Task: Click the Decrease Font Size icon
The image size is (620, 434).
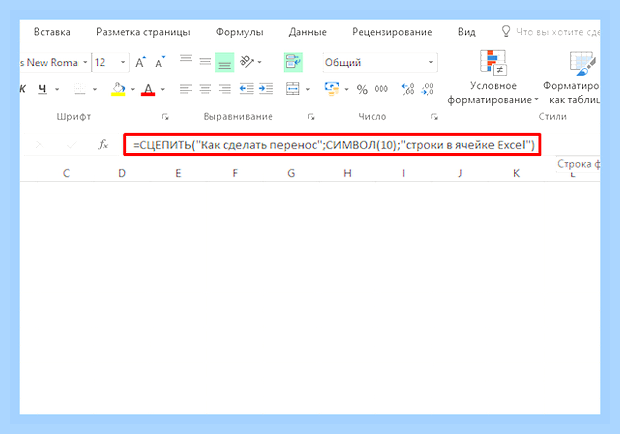Action: pos(160,62)
